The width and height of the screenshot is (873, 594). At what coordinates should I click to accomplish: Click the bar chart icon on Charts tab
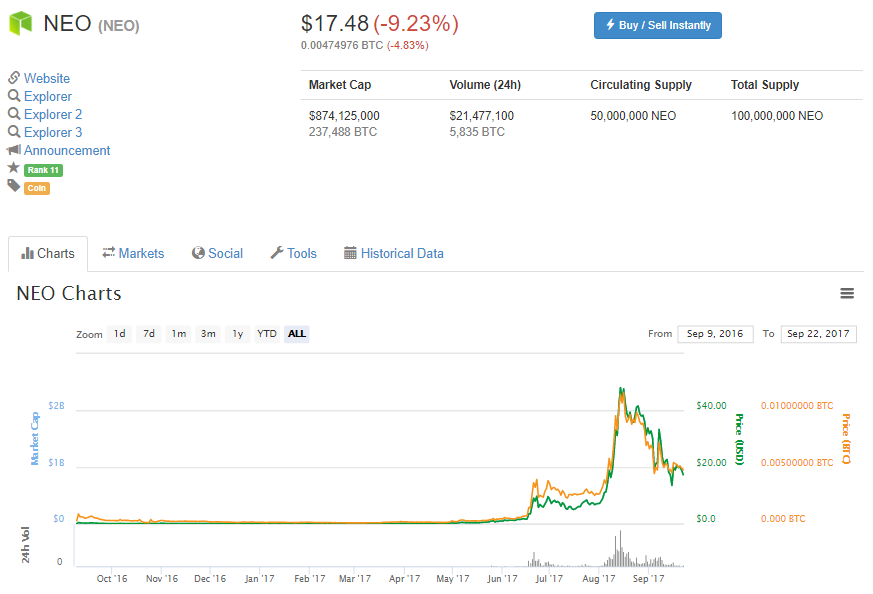(27, 253)
